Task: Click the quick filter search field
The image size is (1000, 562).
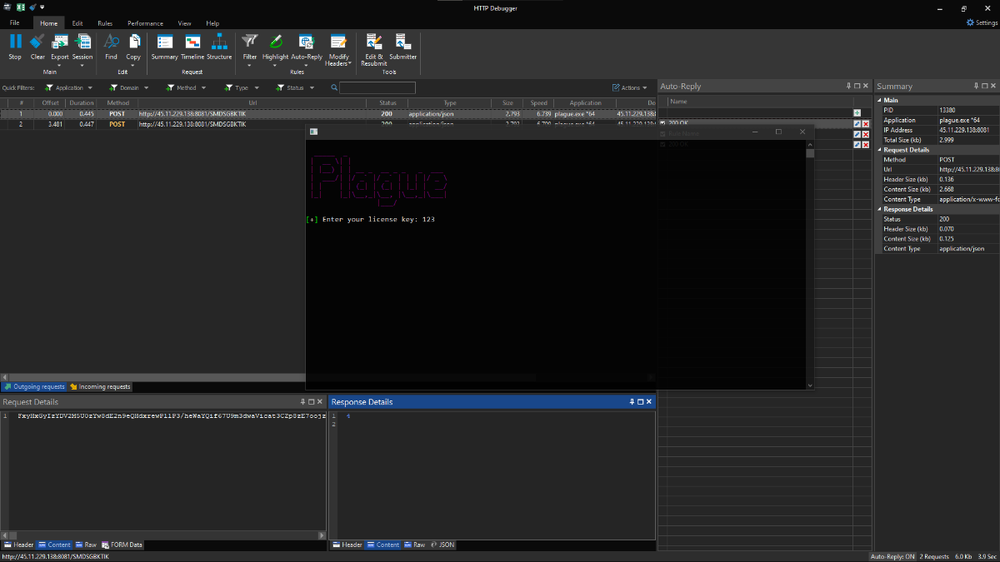Action: tap(377, 88)
